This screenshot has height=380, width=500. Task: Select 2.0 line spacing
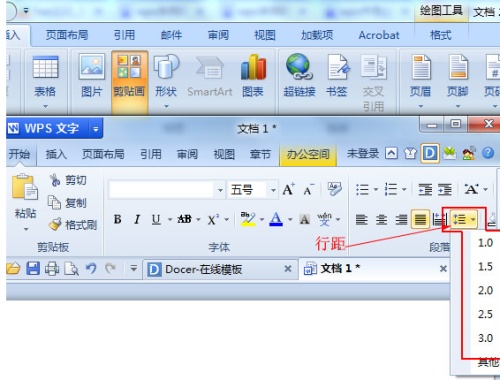coord(485,290)
